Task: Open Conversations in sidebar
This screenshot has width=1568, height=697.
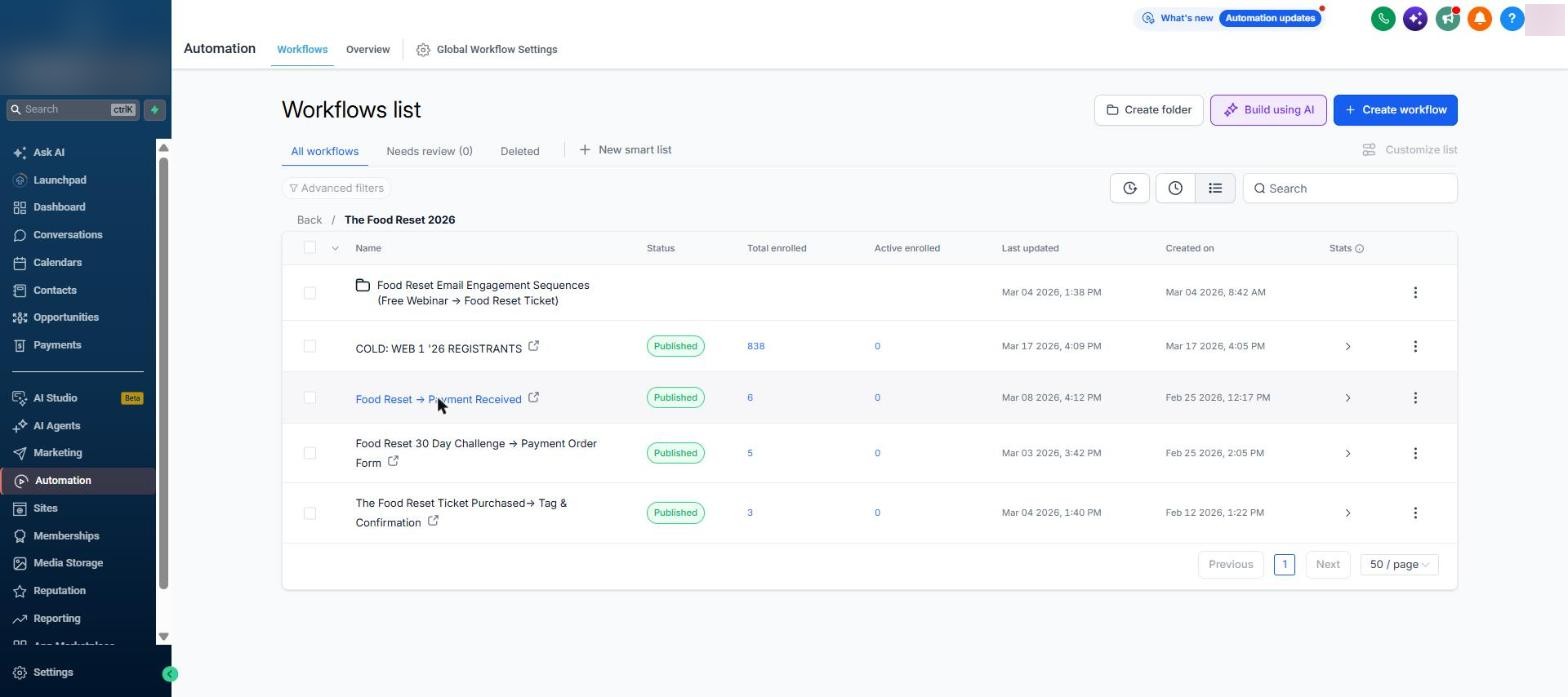Action: click(x=67, y=235)
